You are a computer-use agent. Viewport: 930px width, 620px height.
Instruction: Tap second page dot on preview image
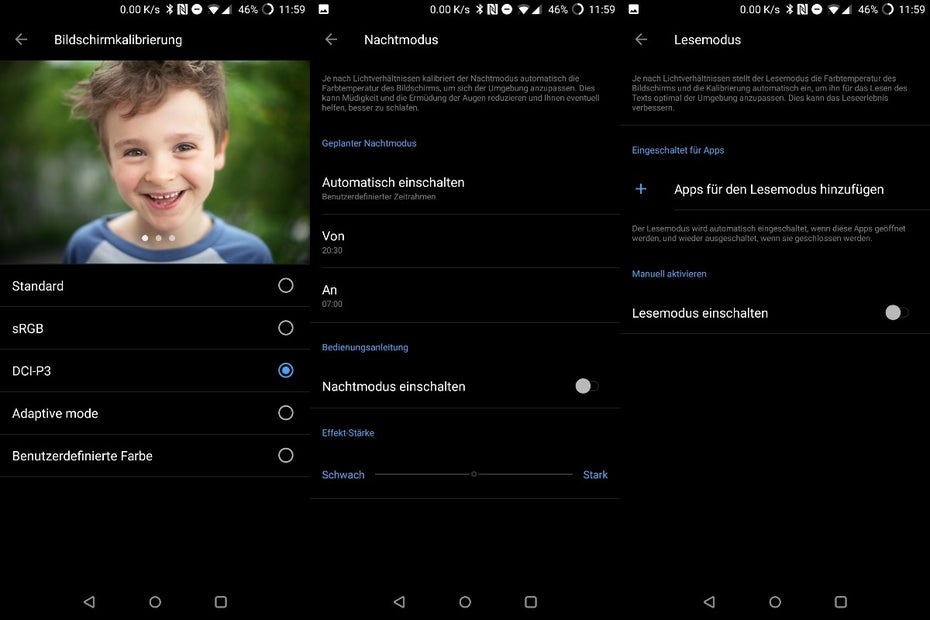click(x=158, y=238)
